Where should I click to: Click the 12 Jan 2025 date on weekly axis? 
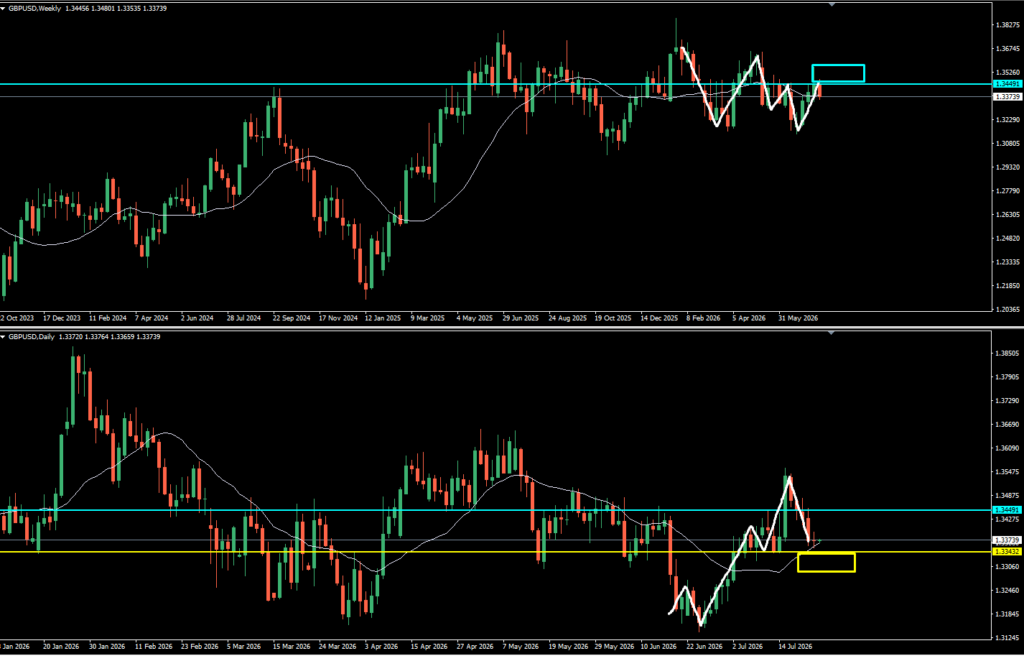click(381, 318)
